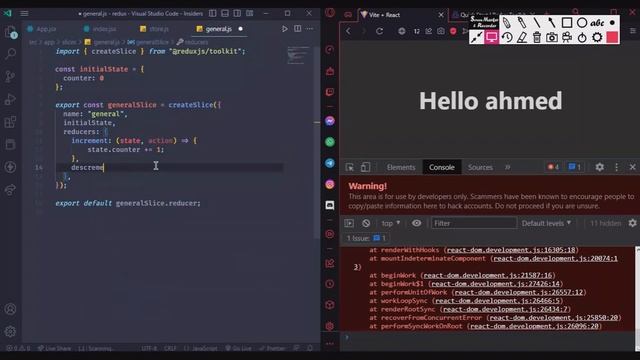
Task: Switch to the Sources DevTools tab
Action: coord(480,167)
